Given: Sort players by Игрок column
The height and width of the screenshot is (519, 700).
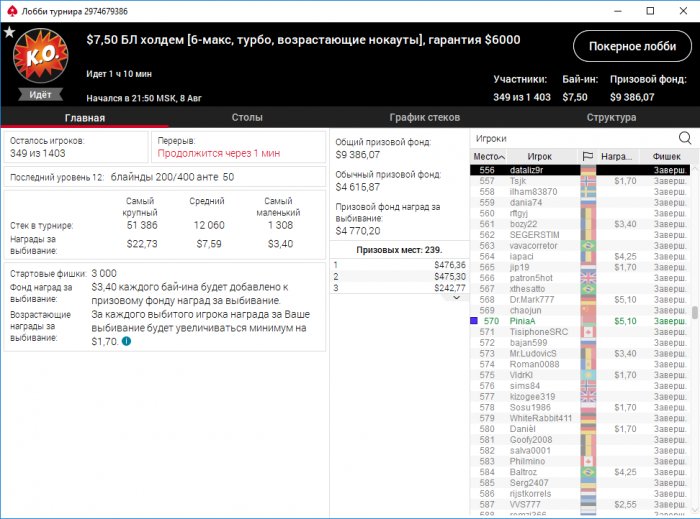Looking at the screenshot, I should pos(539,156).
